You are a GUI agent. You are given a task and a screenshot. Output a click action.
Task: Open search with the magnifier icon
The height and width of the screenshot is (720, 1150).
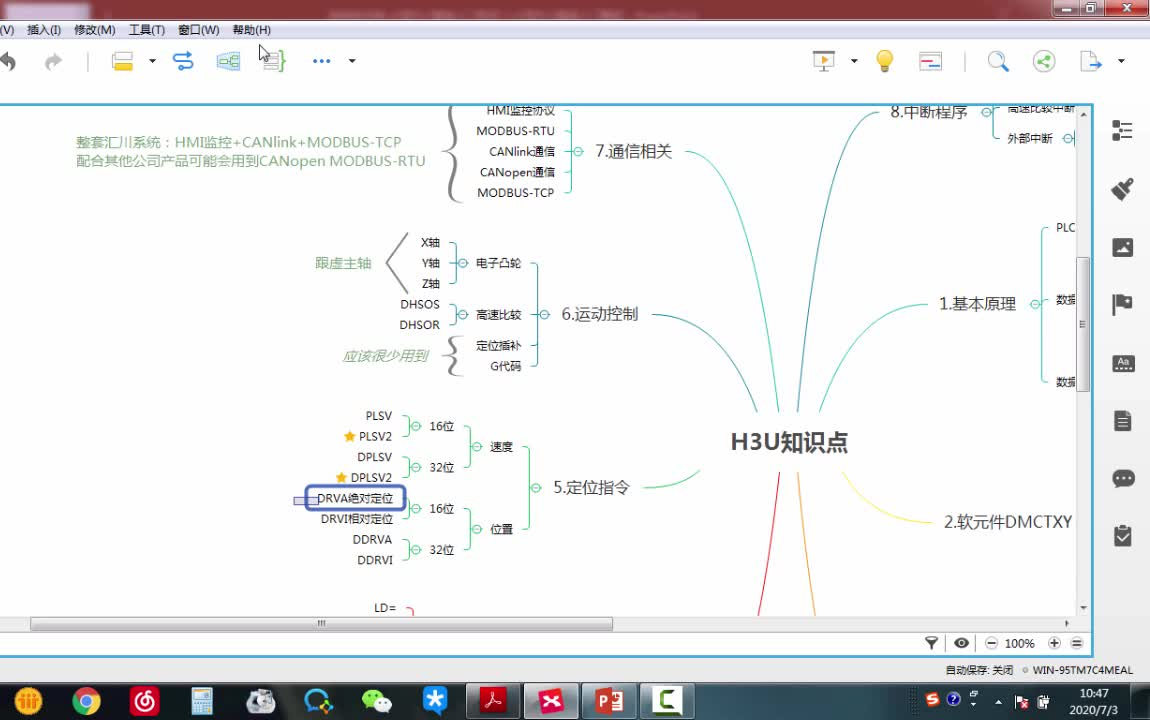[x=998, y=60]
